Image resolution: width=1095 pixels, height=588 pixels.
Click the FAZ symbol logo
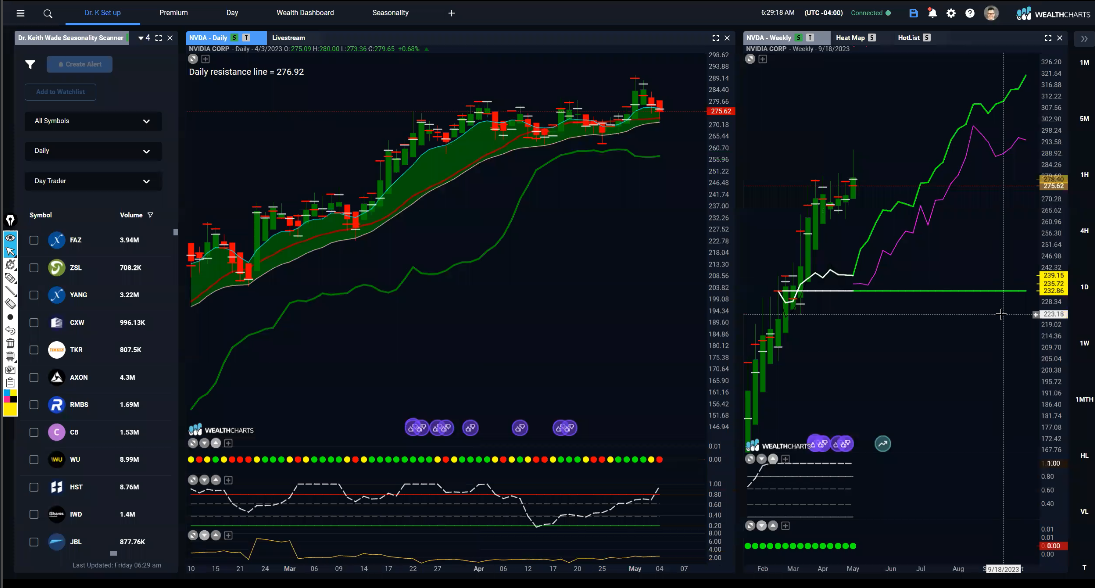tap(57, 240)
